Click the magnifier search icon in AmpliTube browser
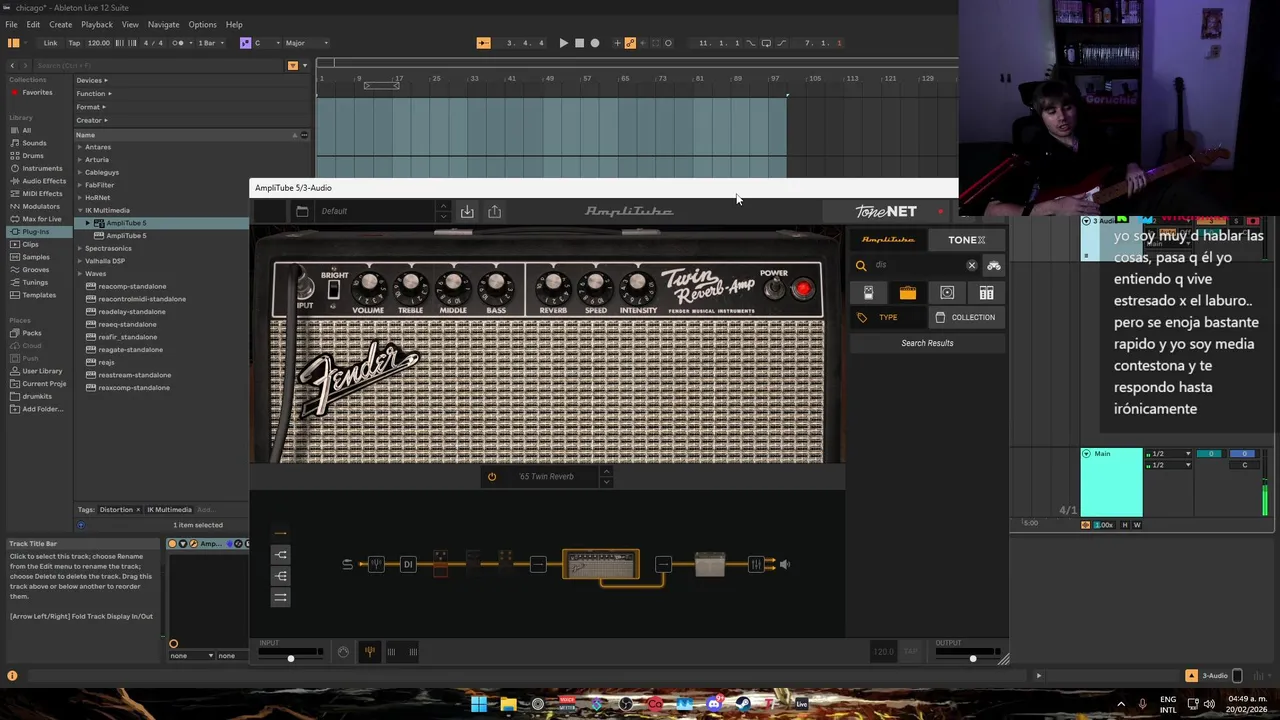This screenshot has width=1280, height=720. pos(861,265)
